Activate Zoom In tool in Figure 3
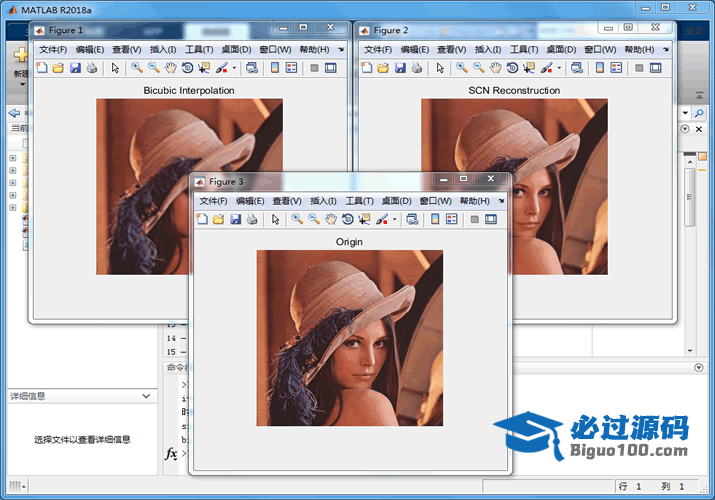The height and width of the screenshot is (500, 715). click(297, 219)
